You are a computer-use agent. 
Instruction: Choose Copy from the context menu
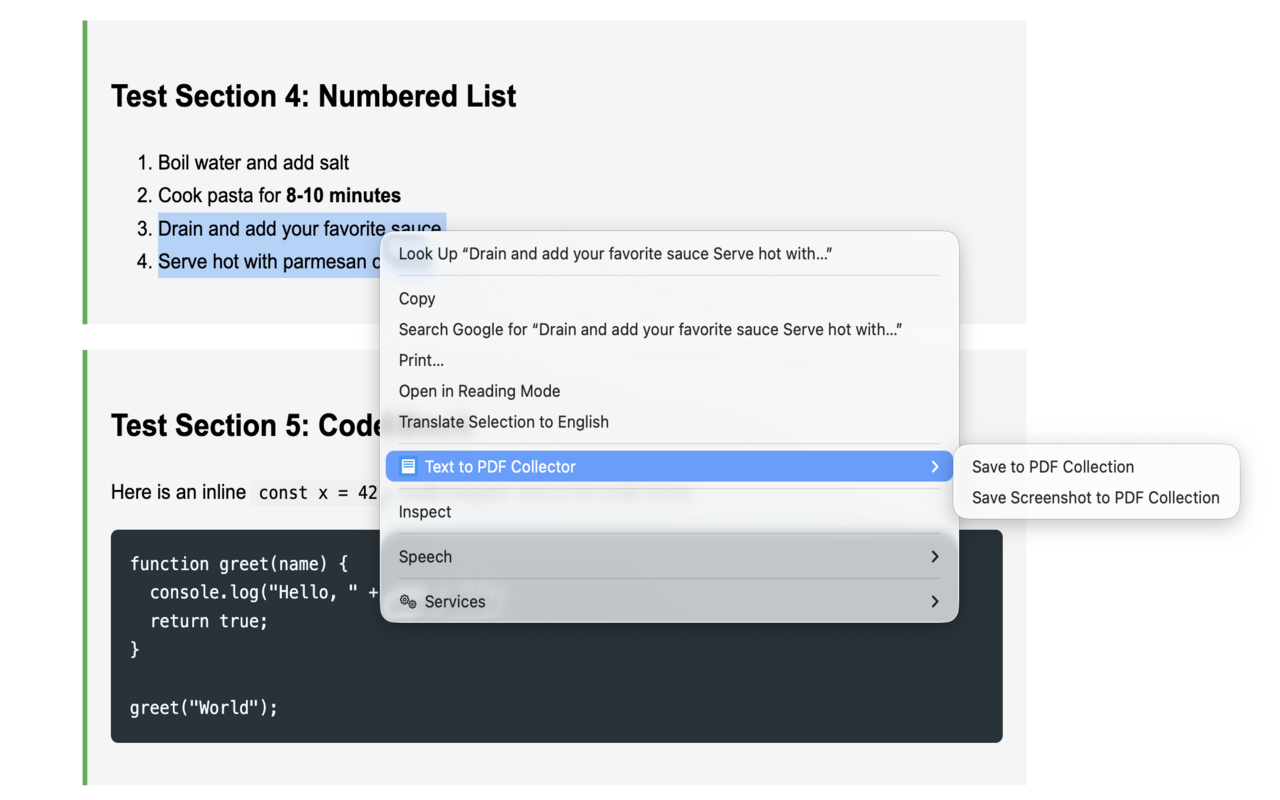click(417, 298)
